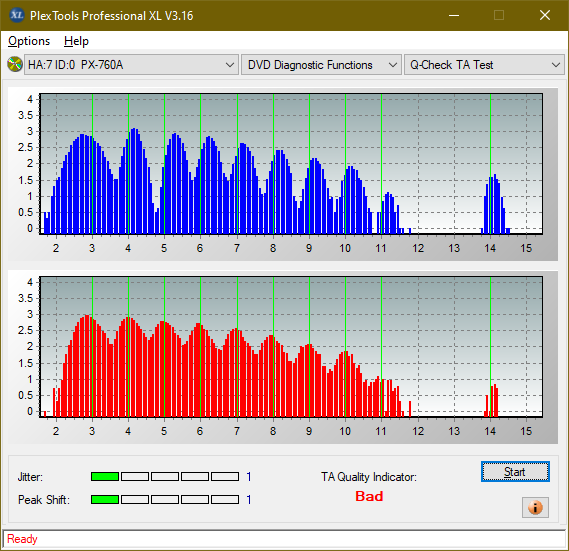Viewport: 569px width, 551px height.
Task: Click the PlexTools XL app icon
Action: pyautogui.click(x=17, y=15)
